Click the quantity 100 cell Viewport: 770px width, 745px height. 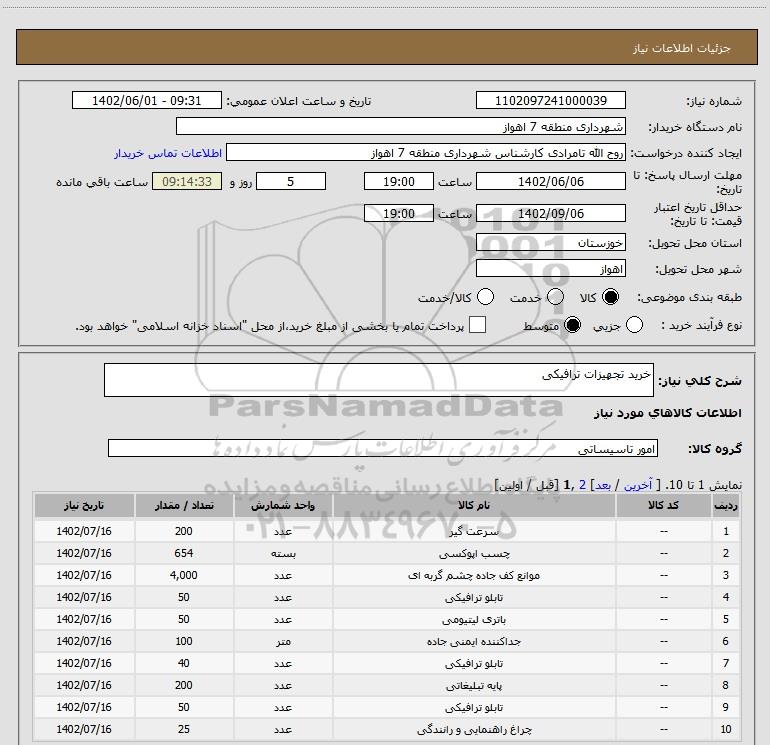pyautogui.click(x=184, y=641)
